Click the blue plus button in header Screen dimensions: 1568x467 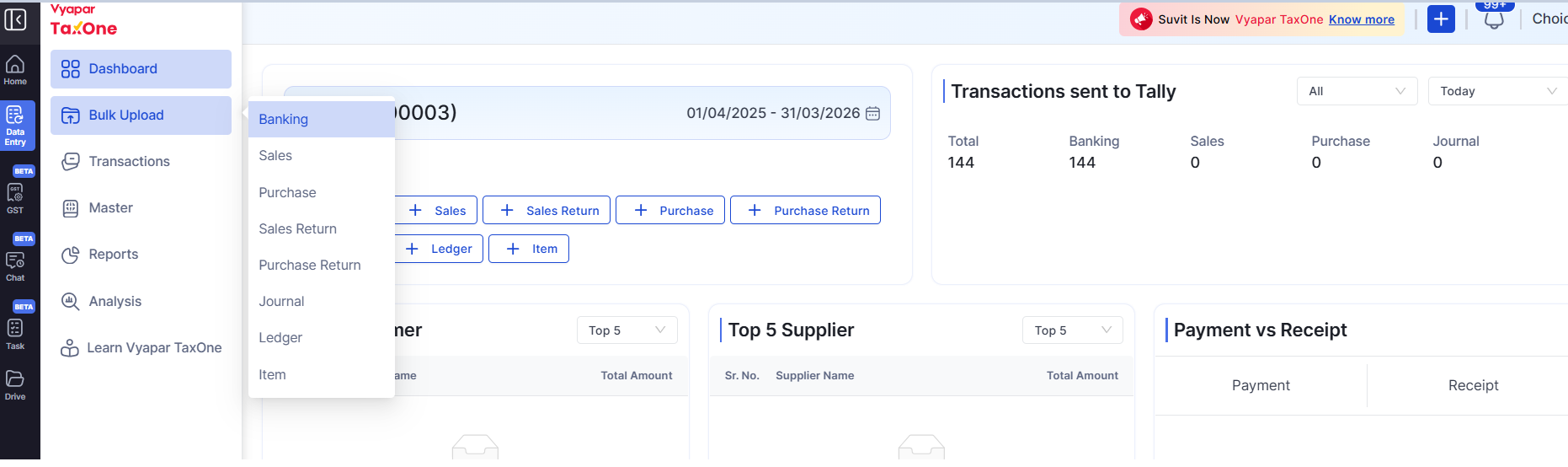1441,19
